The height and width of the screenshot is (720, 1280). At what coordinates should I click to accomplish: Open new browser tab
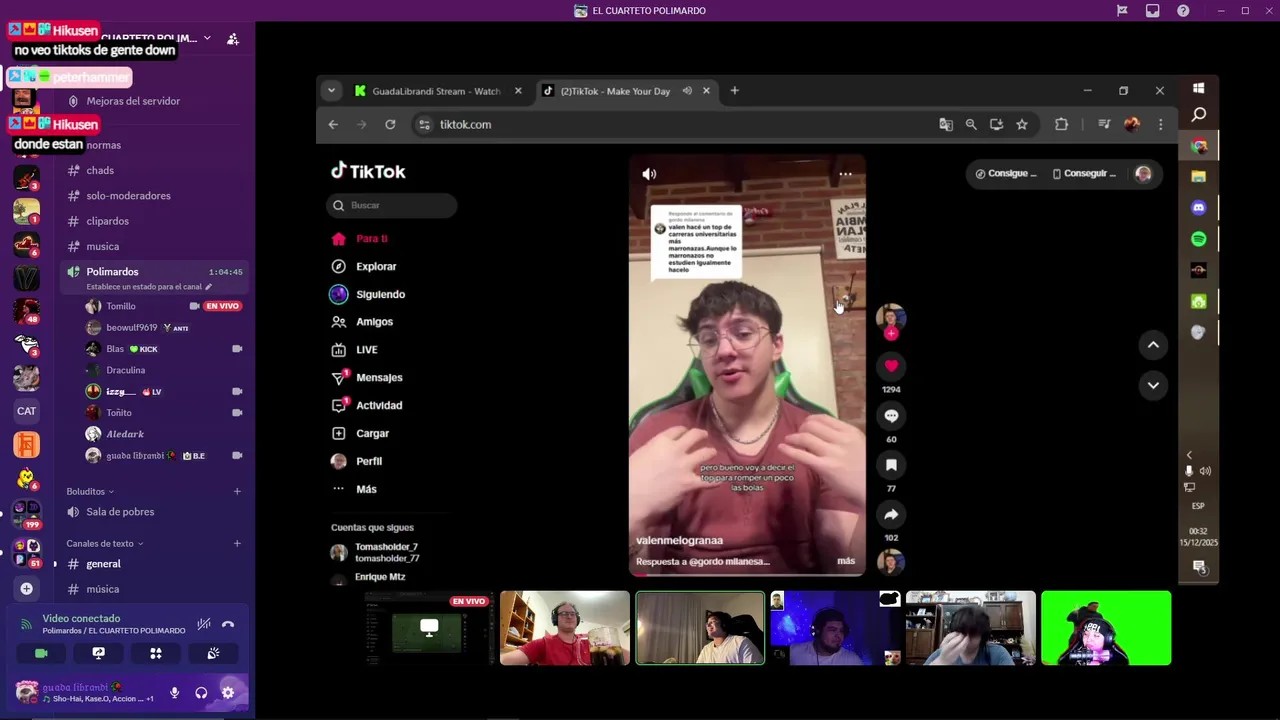point(734,91)
